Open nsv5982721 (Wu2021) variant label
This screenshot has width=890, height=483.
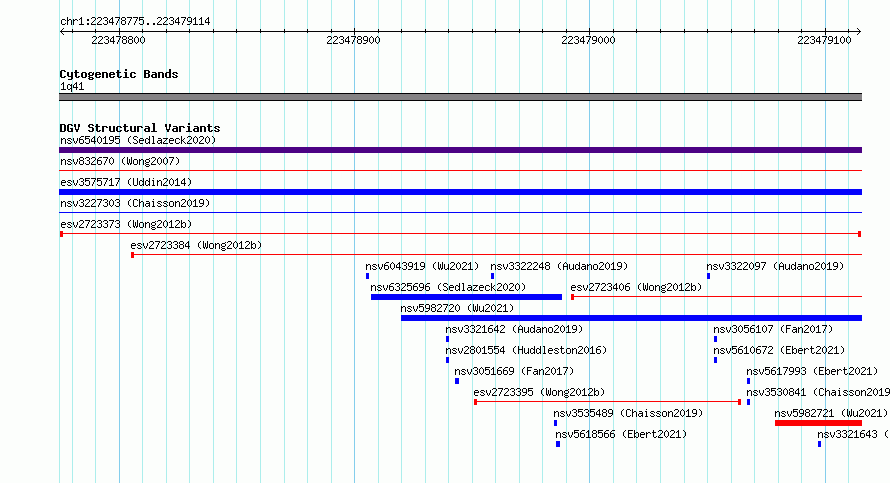point(831,413)
